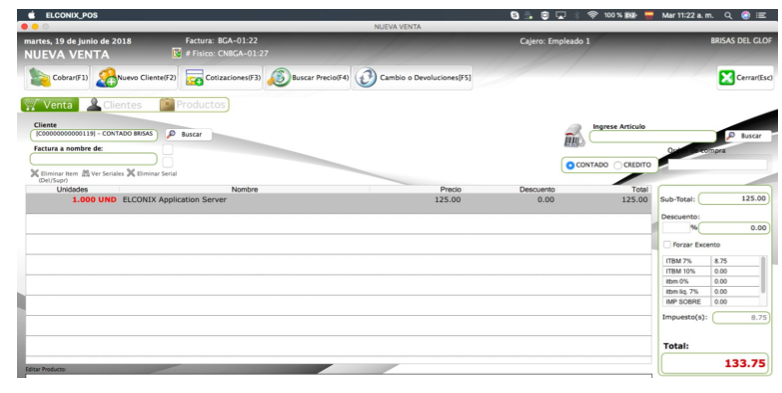Viewport: 782px width, 393px height.
Task: Select the CREDITO payment option
Action: point(632,165)
